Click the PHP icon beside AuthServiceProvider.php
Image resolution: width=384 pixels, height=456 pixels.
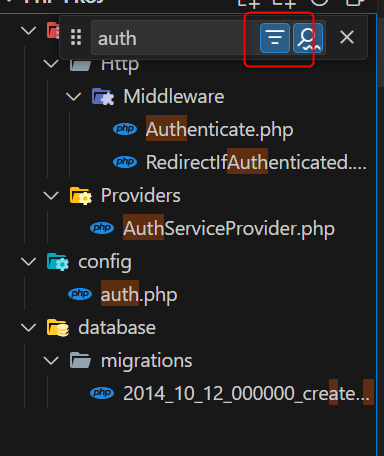click(x=102, y=228)
